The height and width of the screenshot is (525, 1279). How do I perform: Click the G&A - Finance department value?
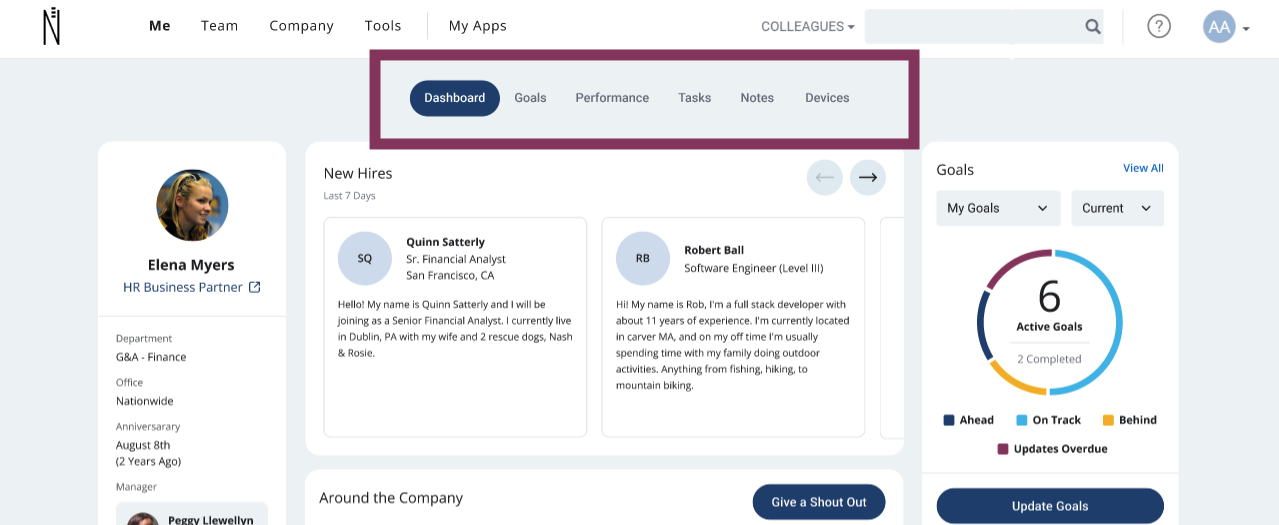(x=151, y=357)
